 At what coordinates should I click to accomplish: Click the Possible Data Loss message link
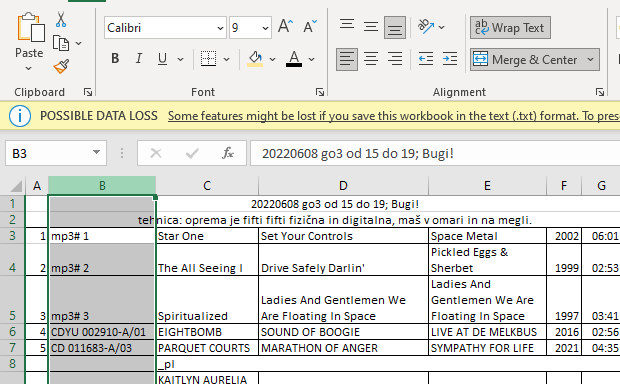tap(394, 116)
